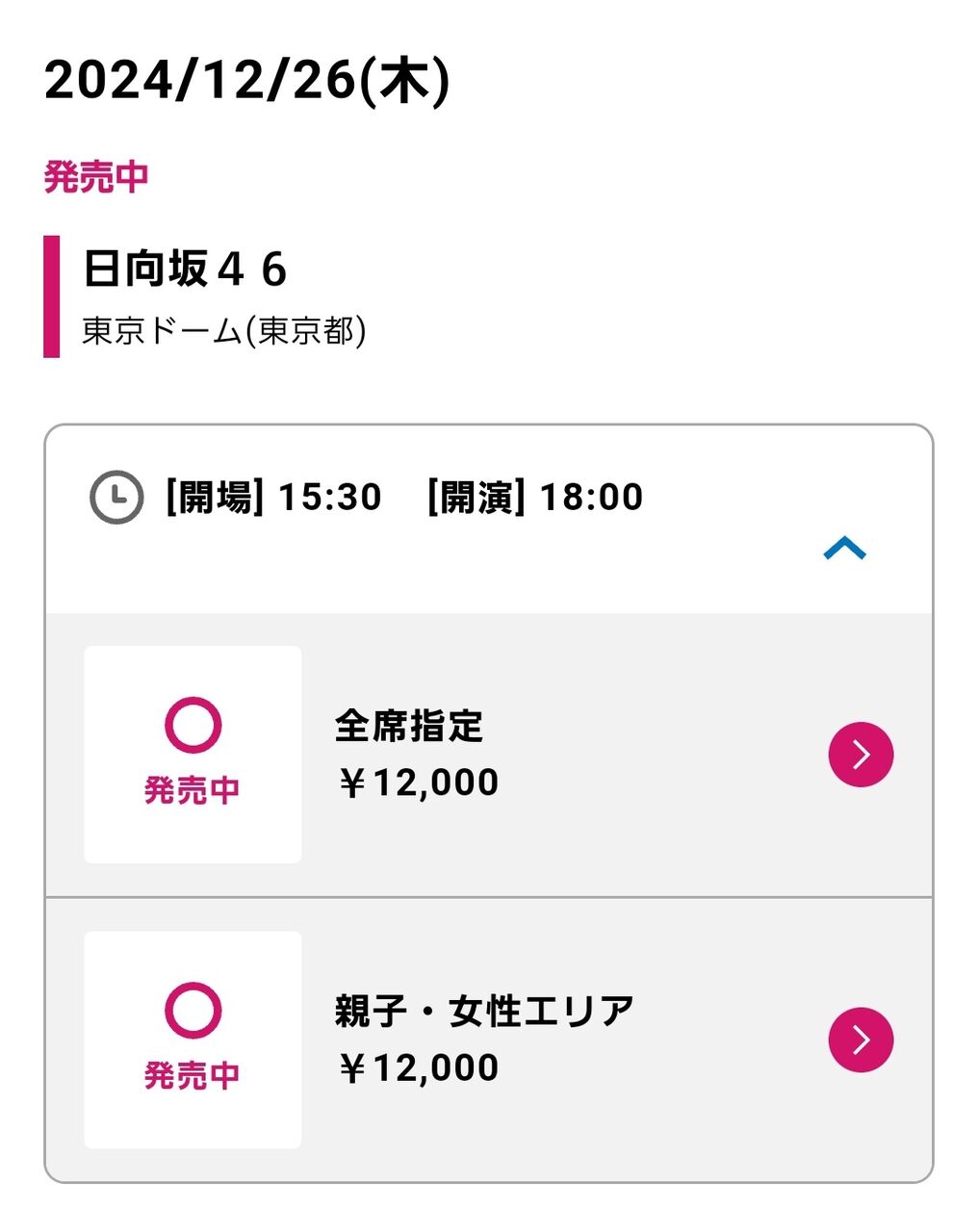The width and height of the screenshot is (978, 1232).
Task: Click the ¥12,000 price under 親子・女性エリア
Action: pos(418,1067)
